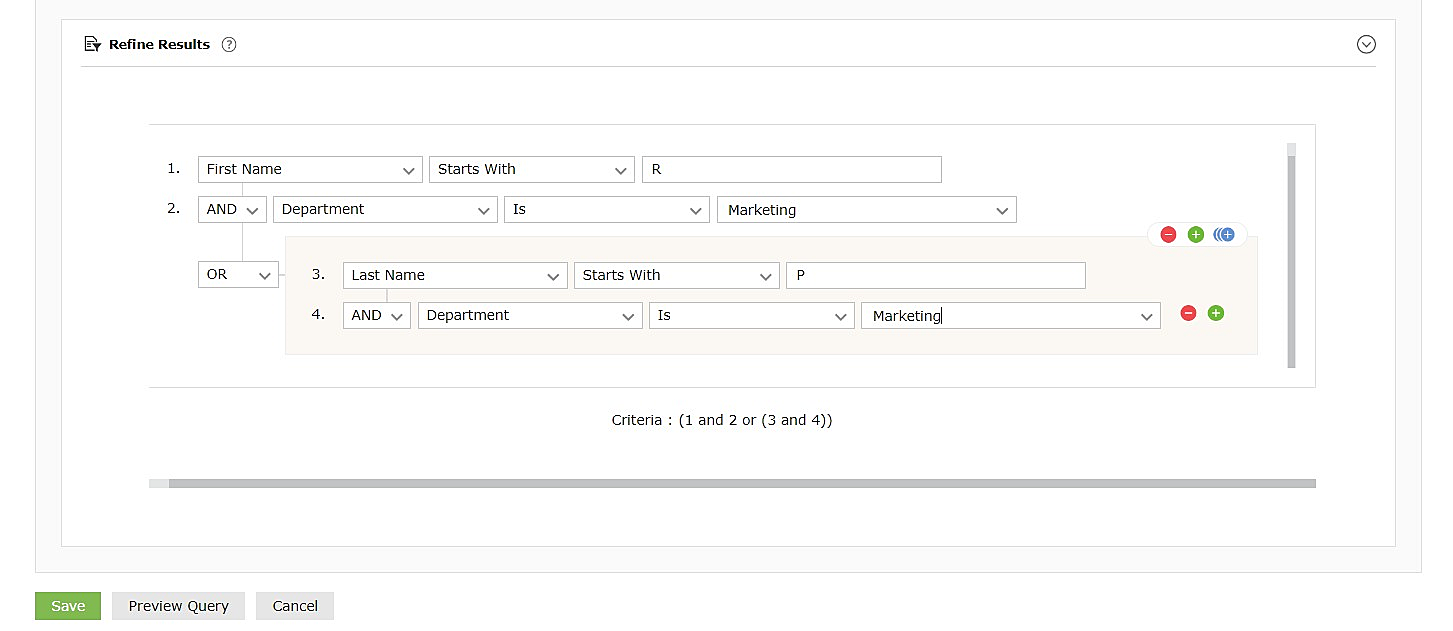Click the Refine Results filter icon
Viewport: 1453px width, 631px height.
click(93, 44)
